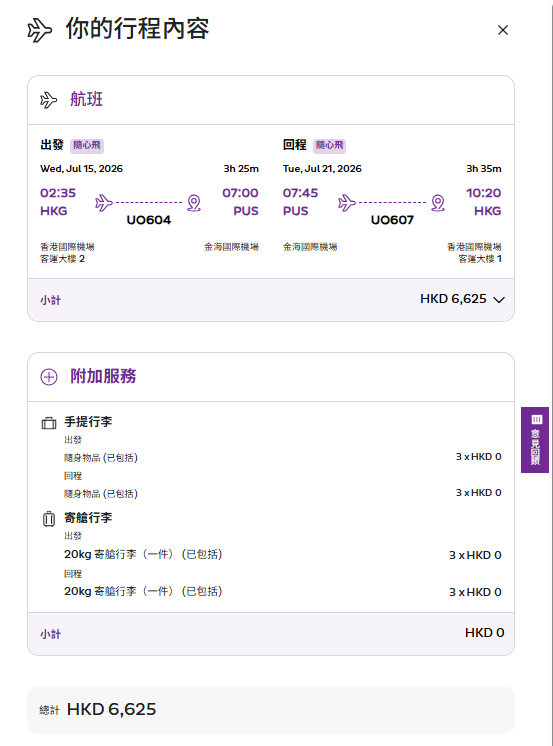Click departure date Wed, Jul 15, 2026
Viewport: 553px width, 746px height.
(81, 168)
